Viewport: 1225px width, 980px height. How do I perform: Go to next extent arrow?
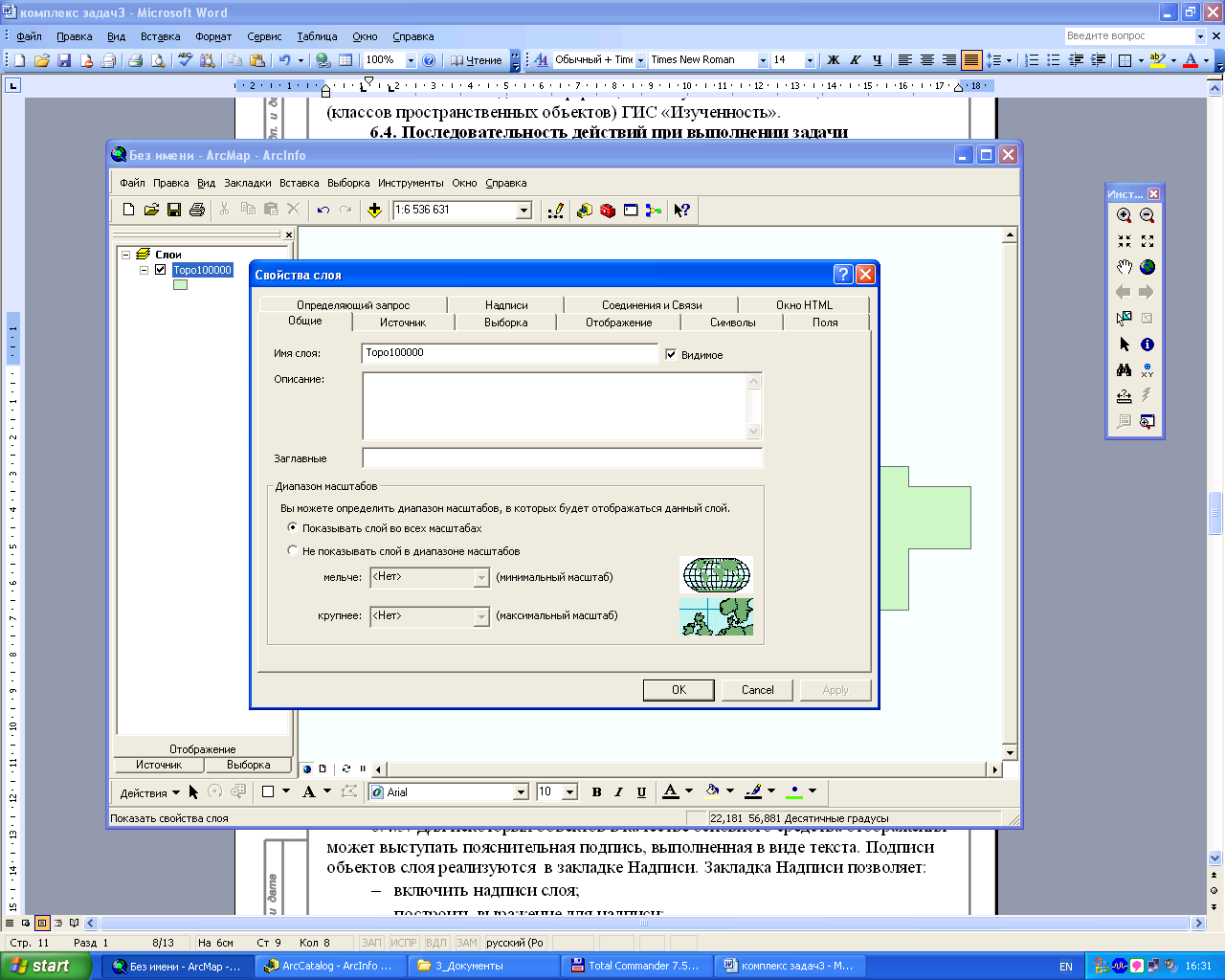tap(1147, 293)
